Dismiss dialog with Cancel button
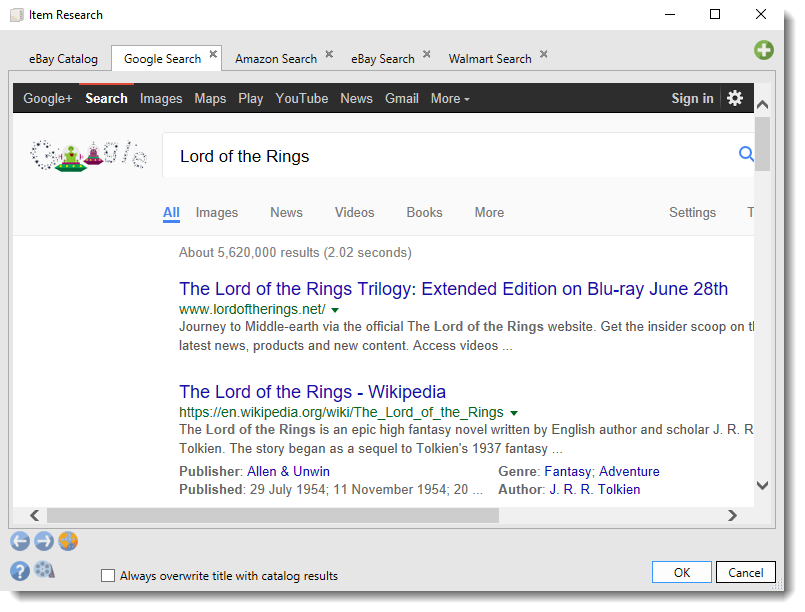 pos(745,572)
